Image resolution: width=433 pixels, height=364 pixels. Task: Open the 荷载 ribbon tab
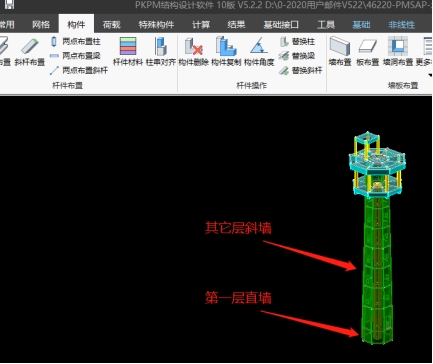[112, 25]
